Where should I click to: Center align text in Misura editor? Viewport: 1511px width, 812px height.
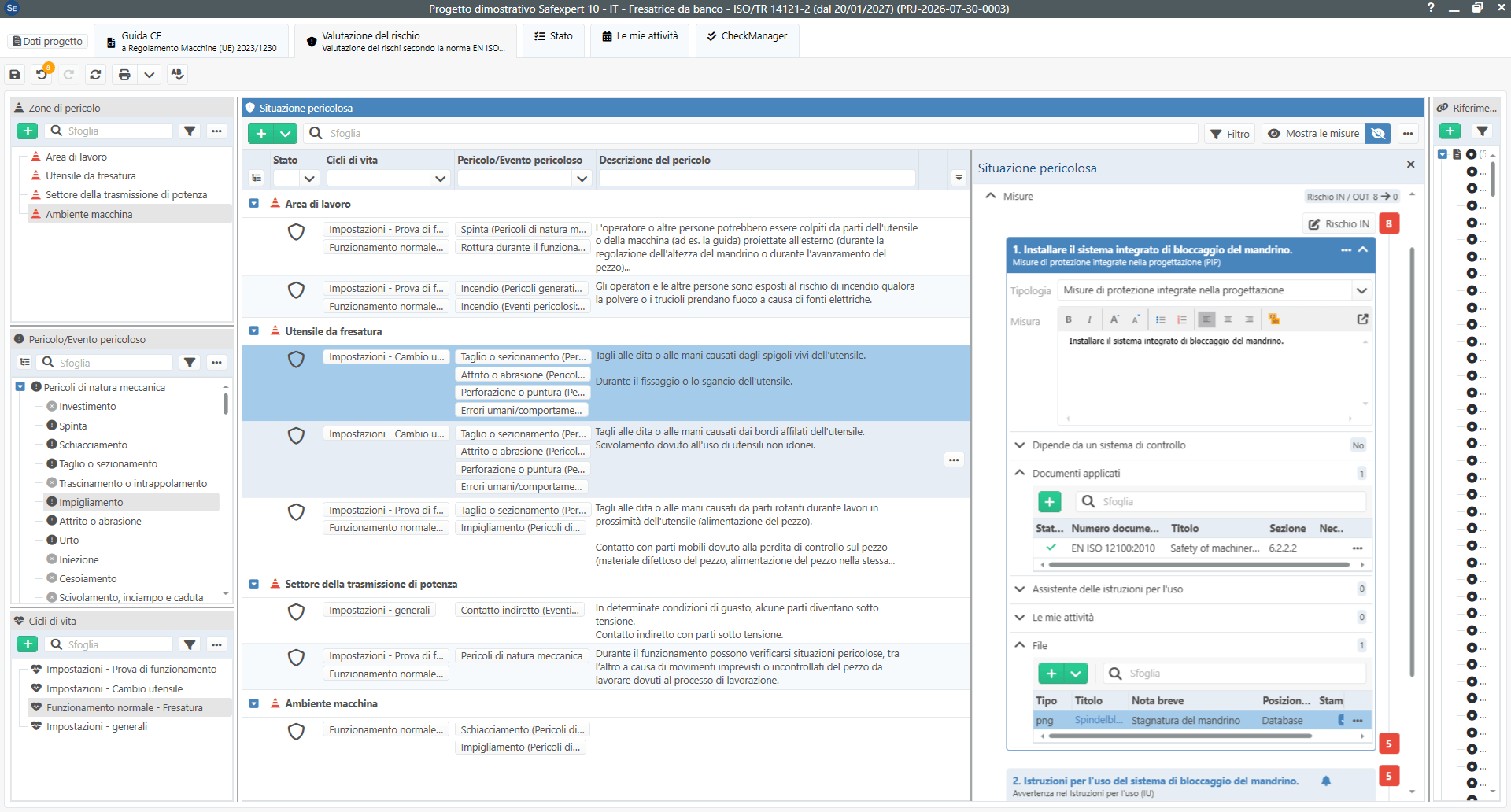click(x=1228, y=319)
